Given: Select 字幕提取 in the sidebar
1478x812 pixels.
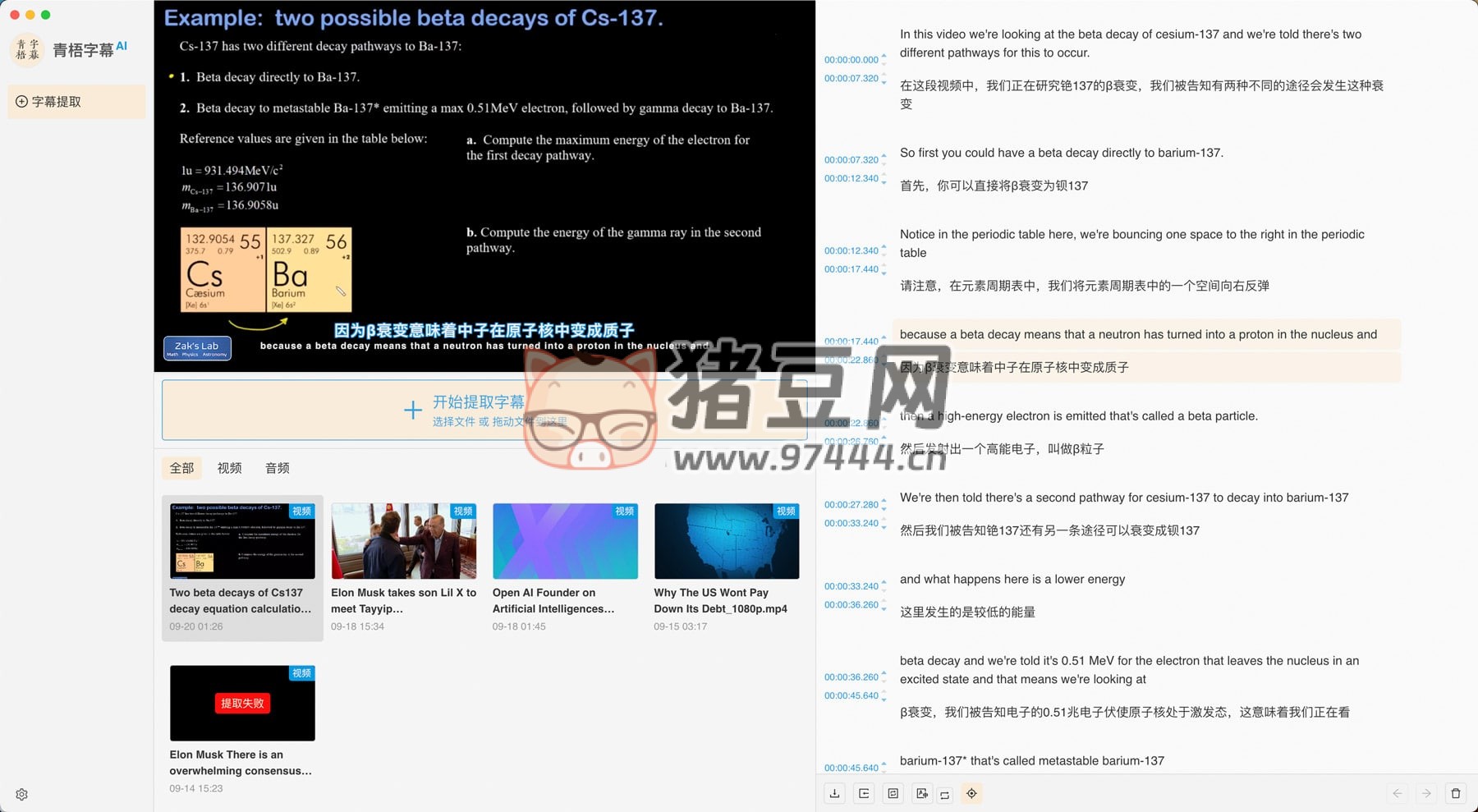Looking at the screenshot, I should 76,102.
